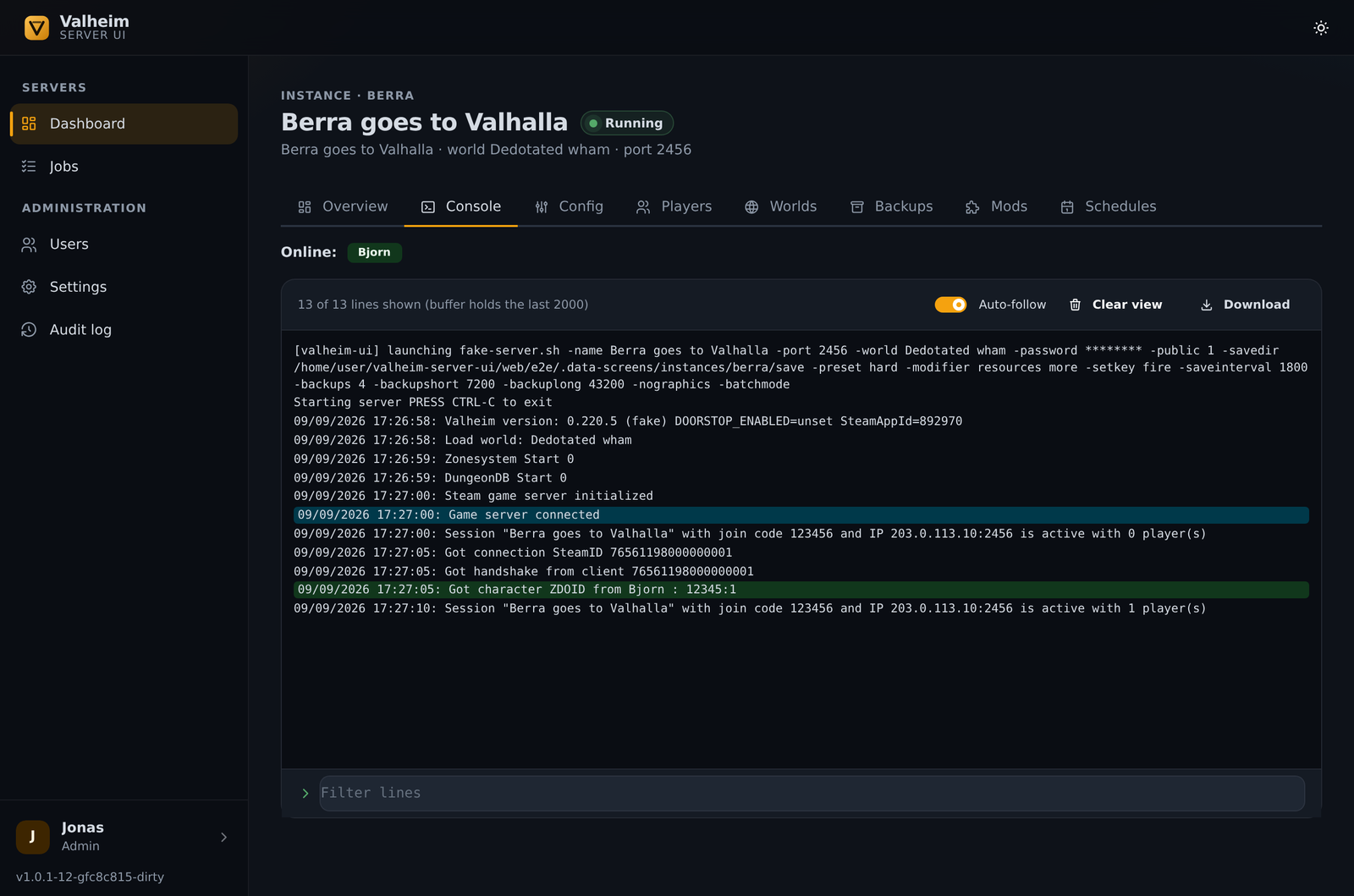Screen dimensions: 1354x896
Task: Click the Backups archive icon
Action: (x=857, y=207)
